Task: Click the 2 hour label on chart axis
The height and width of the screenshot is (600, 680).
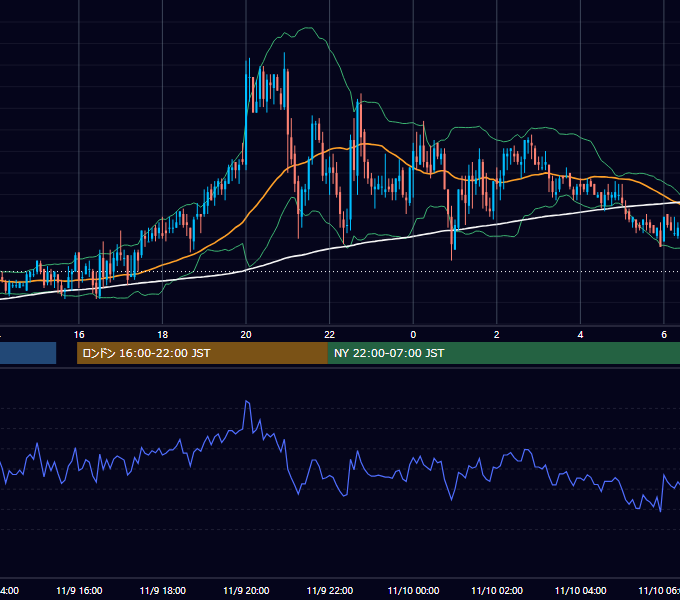Action: pyautogui.click(x=497, y=335)
